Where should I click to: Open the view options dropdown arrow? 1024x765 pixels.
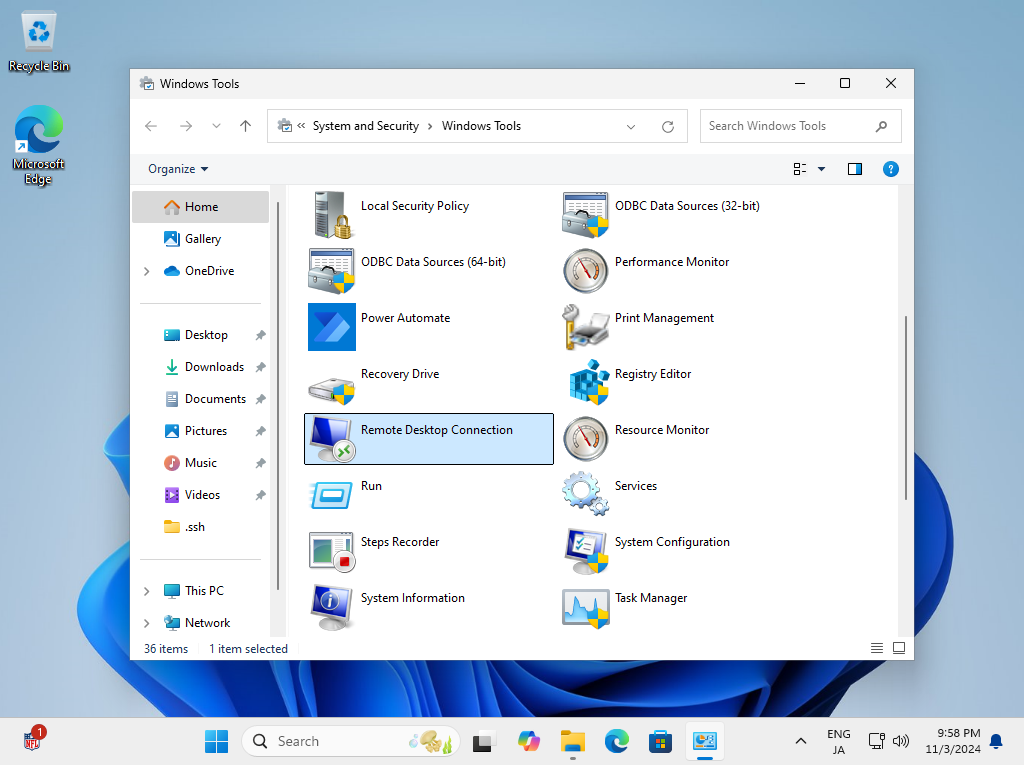822,169
